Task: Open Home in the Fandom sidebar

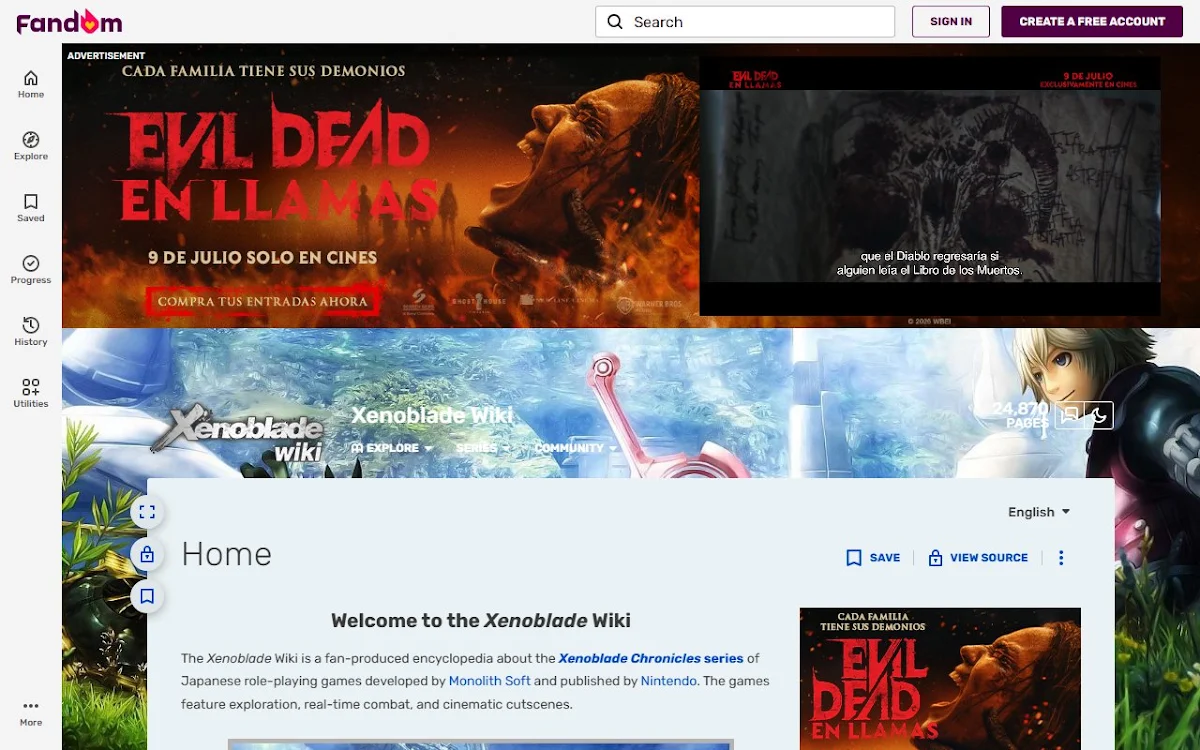Action: (x=31, y=84)
